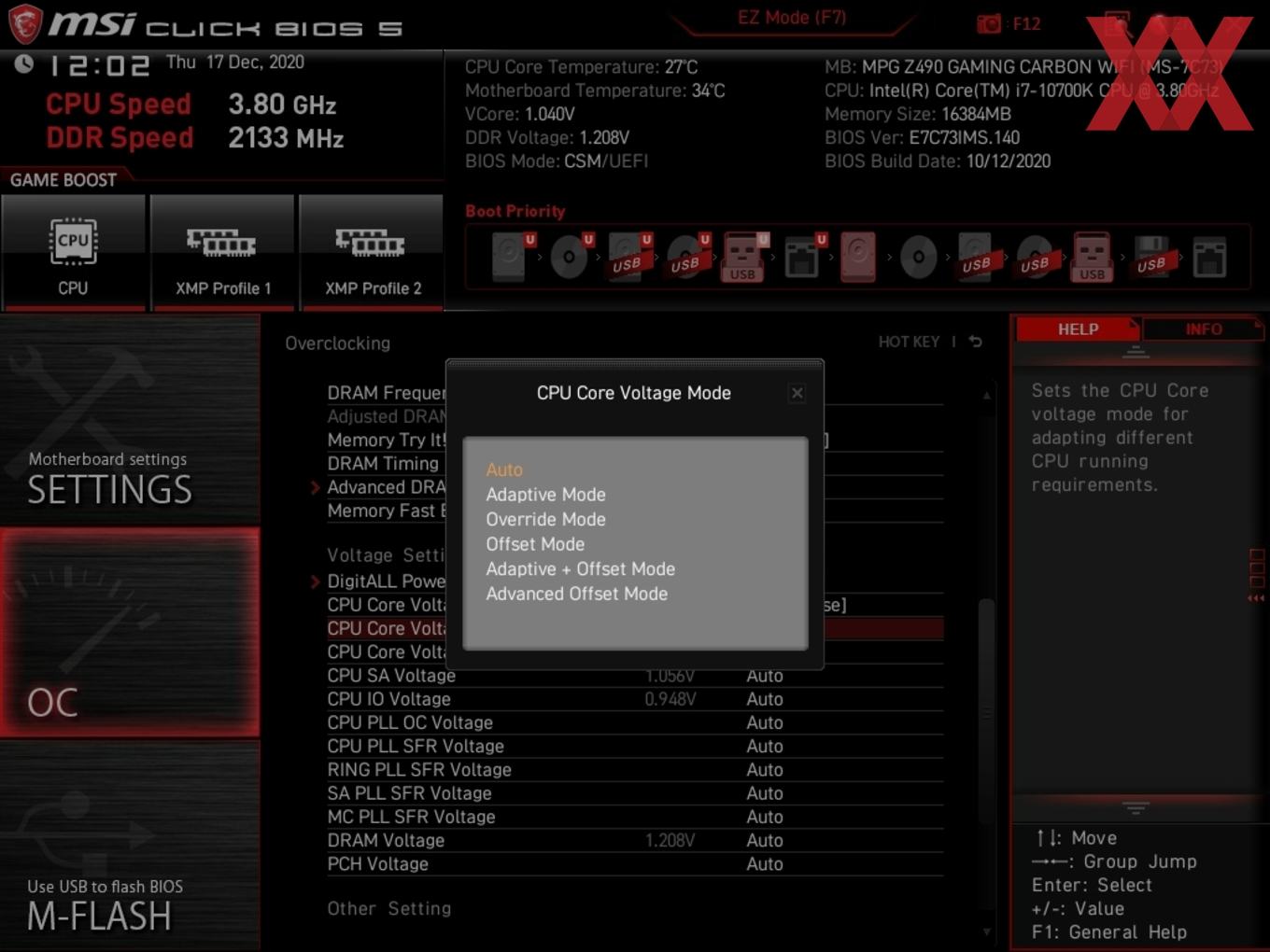Expand the Advanced DRAM submenu arrow

(315, 487)
